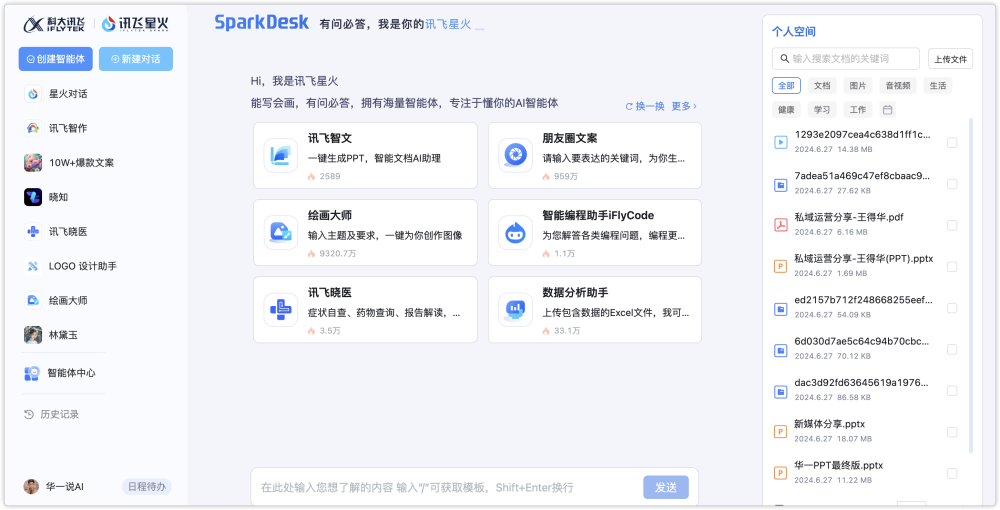The width and height of the screenshot is (1000, 510).
Task: Select 10W+爆款文案 sidebar avatar
Action: coord(33,163)
